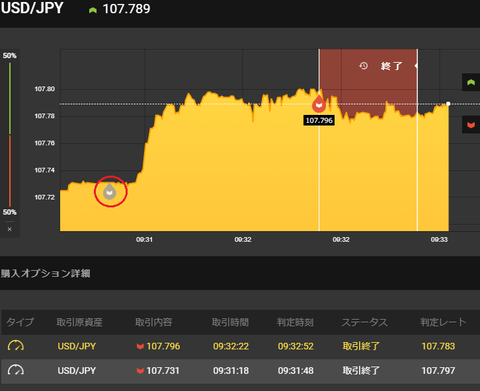The width and height of the screenshot is (480, 391).
Task: Click the bottom 50% label on the gauge
Action: [x=10, y=212]
